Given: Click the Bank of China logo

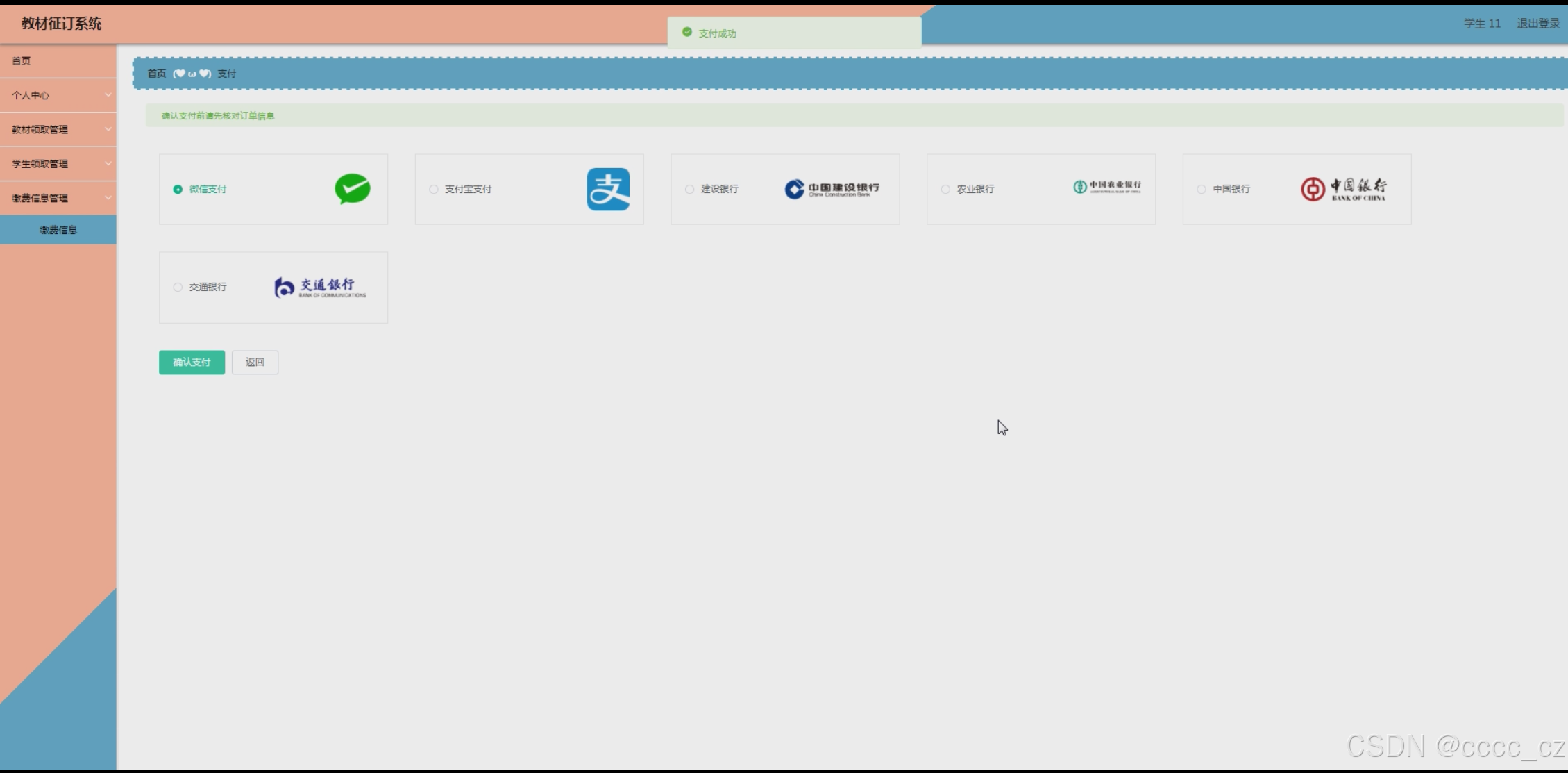Looking at the screenshot, I should pyautogui.click(x=1343, y=189).
